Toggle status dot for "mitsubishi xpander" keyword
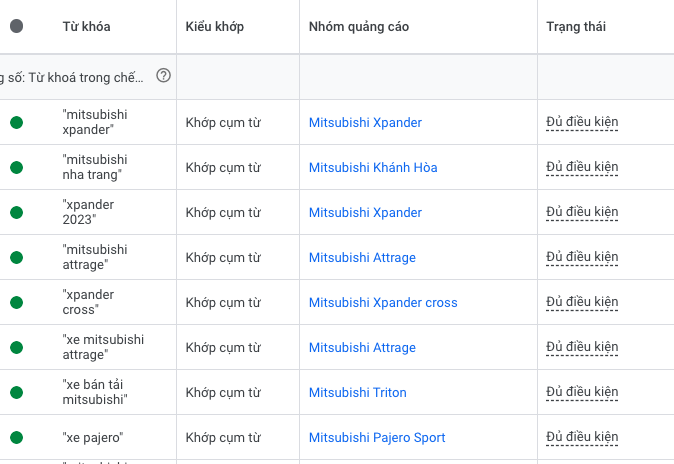 tap(17, 123)
